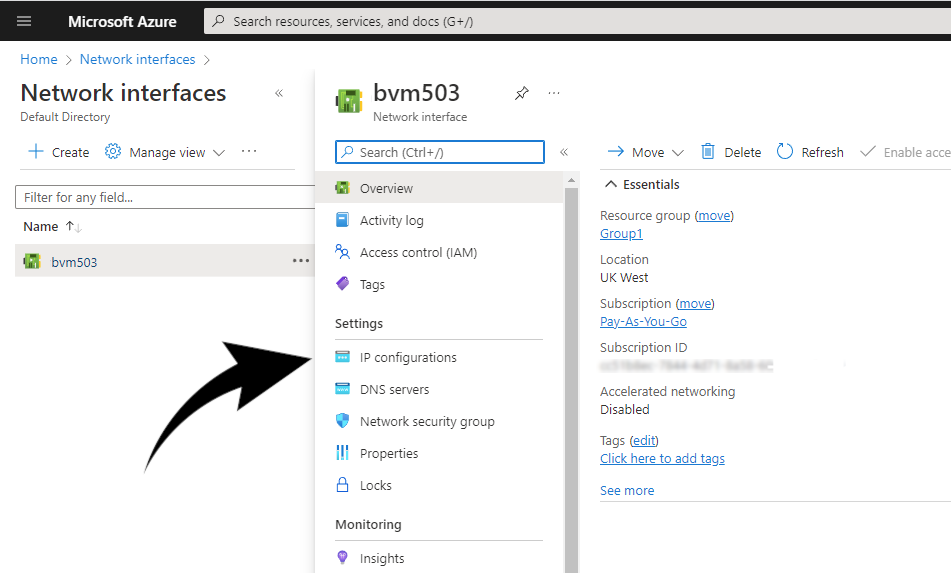Image resolution: width=951 pixels, height=573 pixels.
Task: Click the UK West location value
Action: click(x=624, y=278)
